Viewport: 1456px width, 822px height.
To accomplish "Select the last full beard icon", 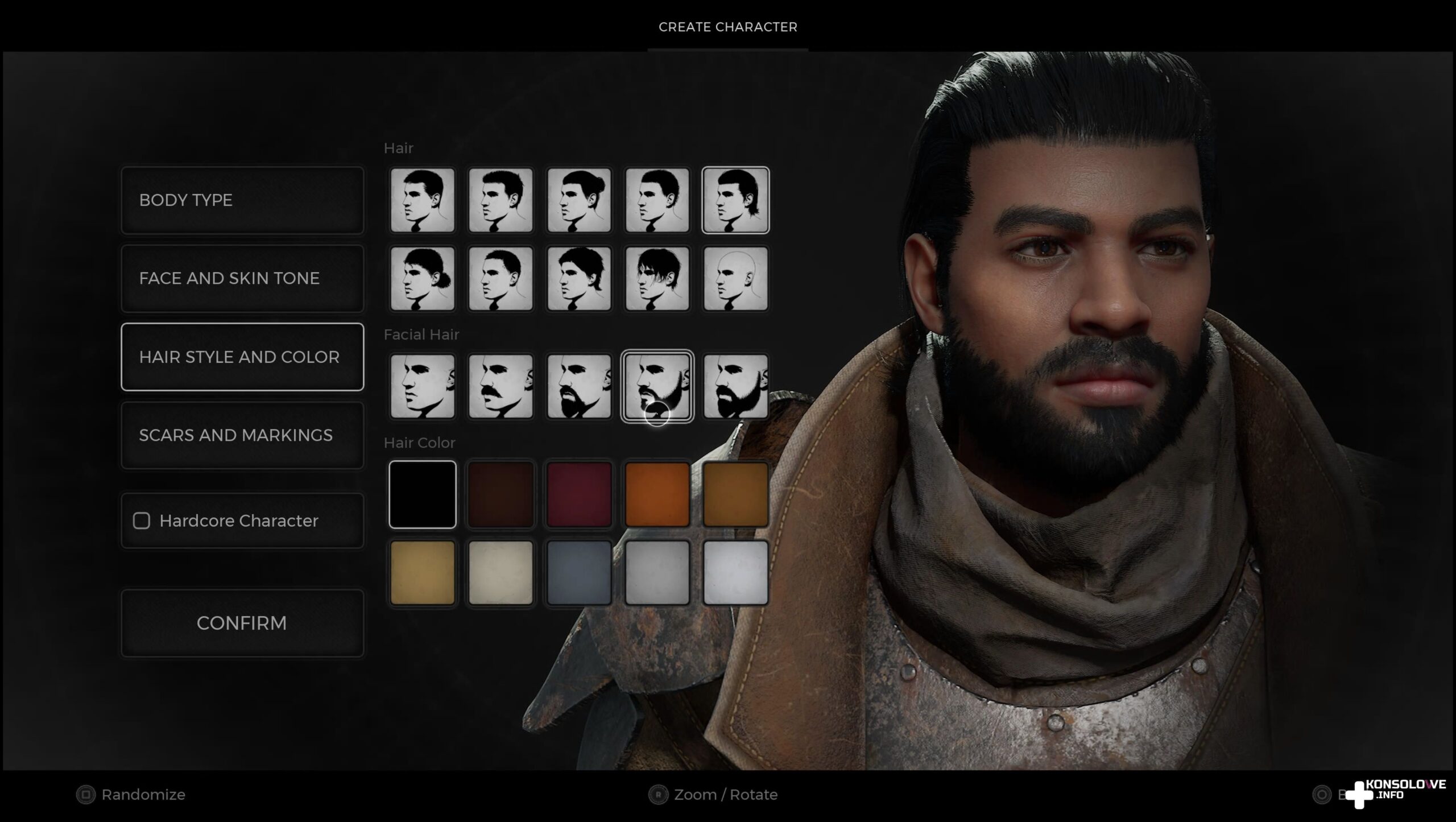I will [735, 386].
